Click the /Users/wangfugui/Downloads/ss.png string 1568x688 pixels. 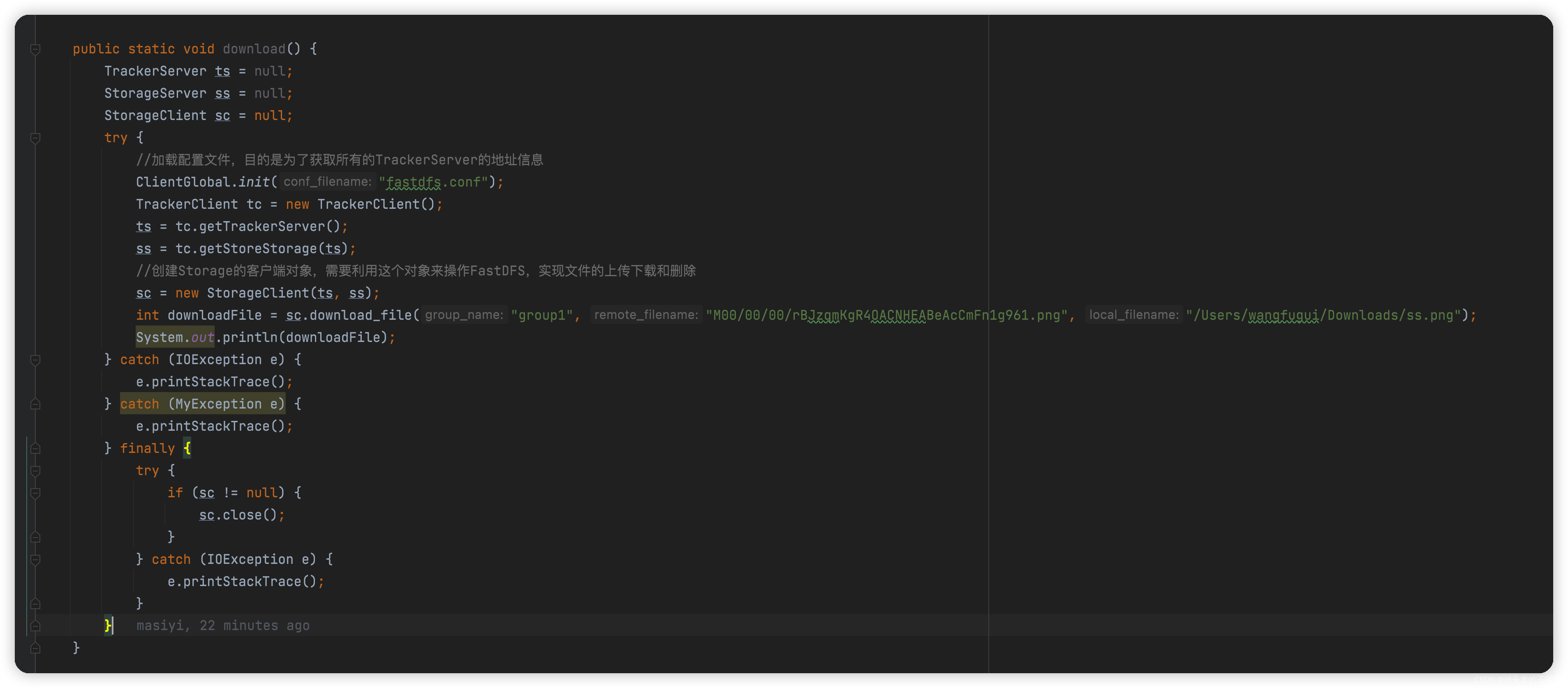(x=1323, y=315)
